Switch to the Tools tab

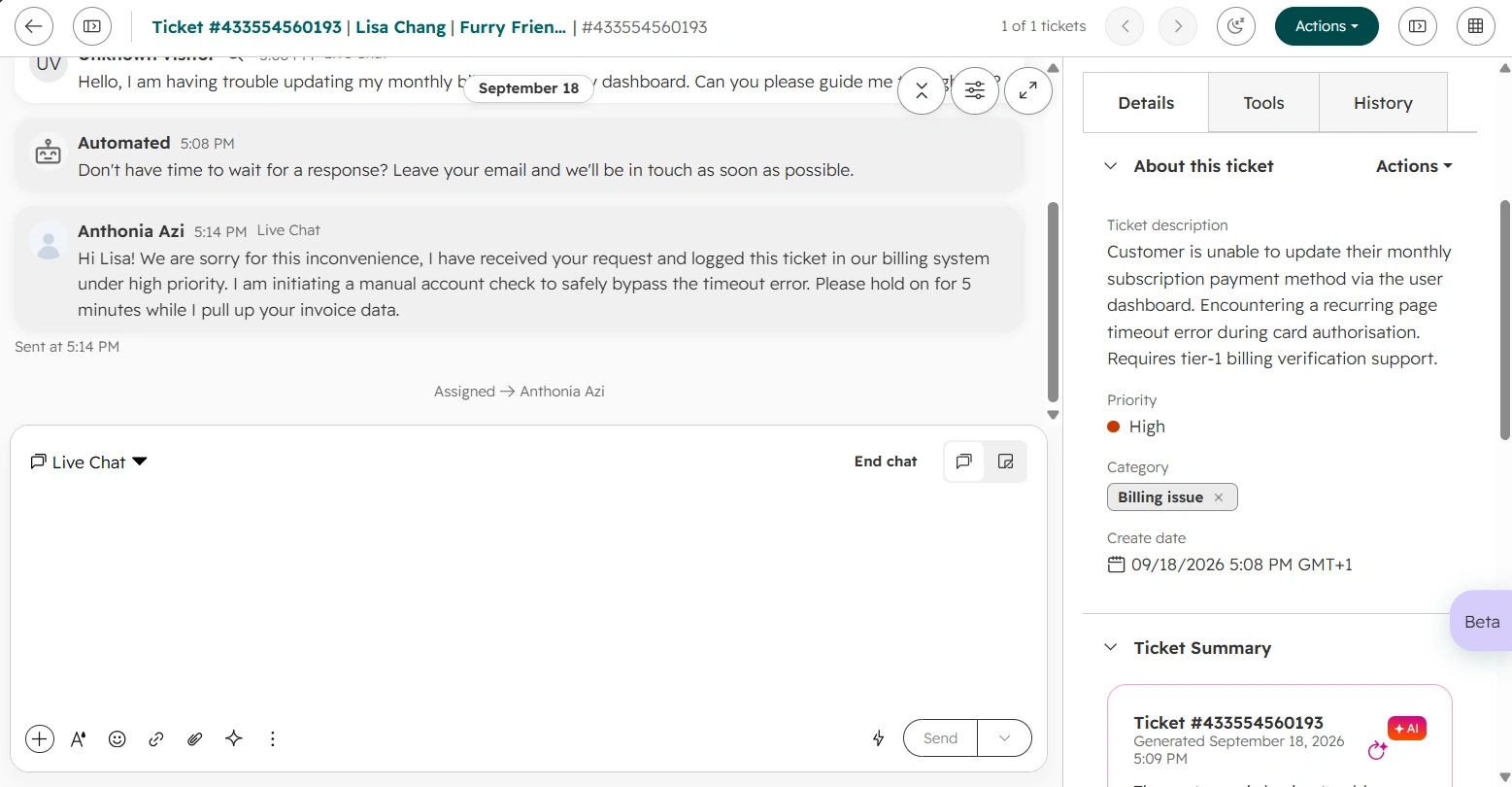[1263, 103]
